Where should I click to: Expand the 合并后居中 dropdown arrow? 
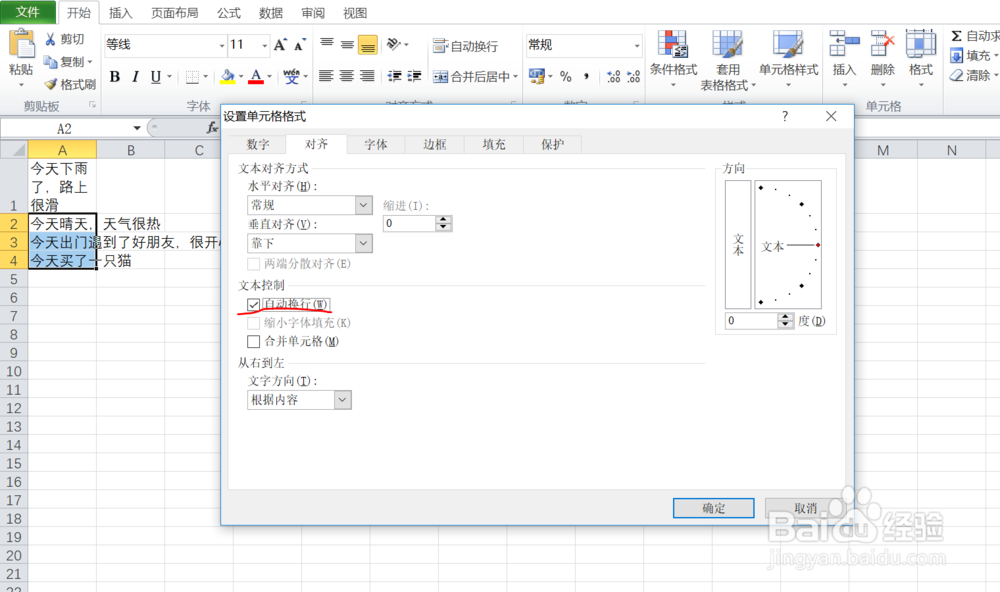[515, 77]
